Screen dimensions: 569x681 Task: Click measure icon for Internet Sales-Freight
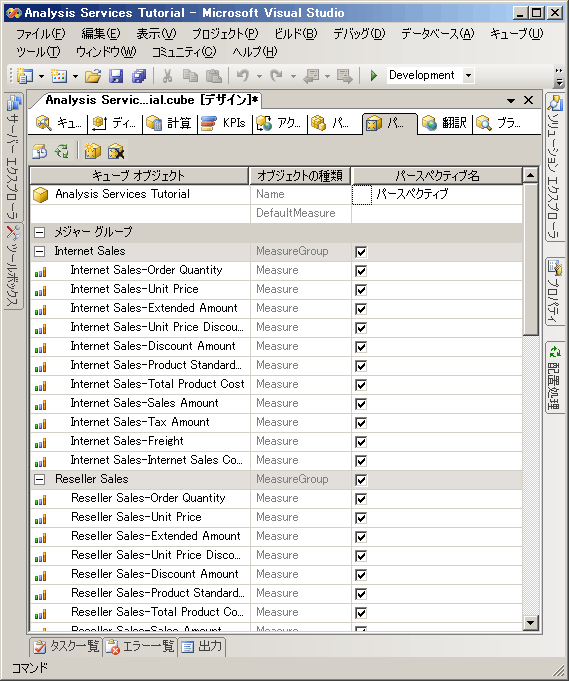tap(40, 443)
